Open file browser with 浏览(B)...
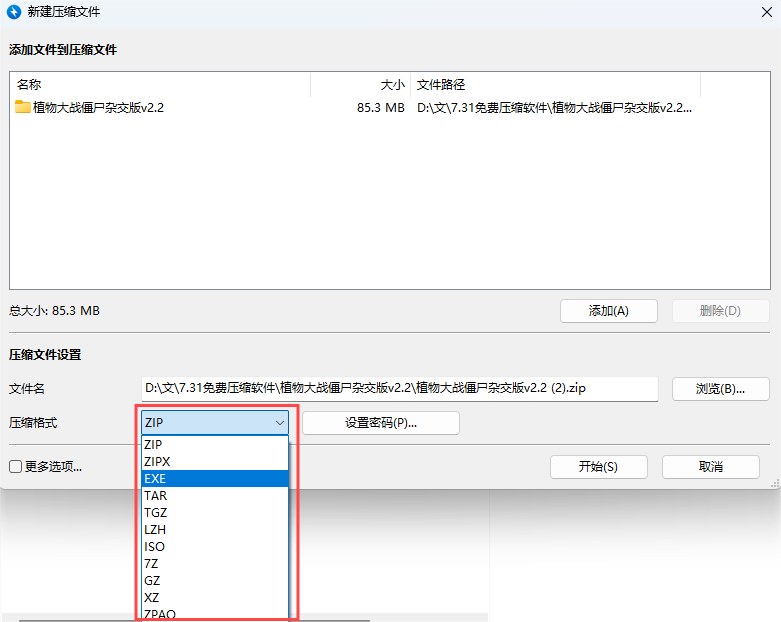This screenshot has height=622, width=781. pos(720,388)
